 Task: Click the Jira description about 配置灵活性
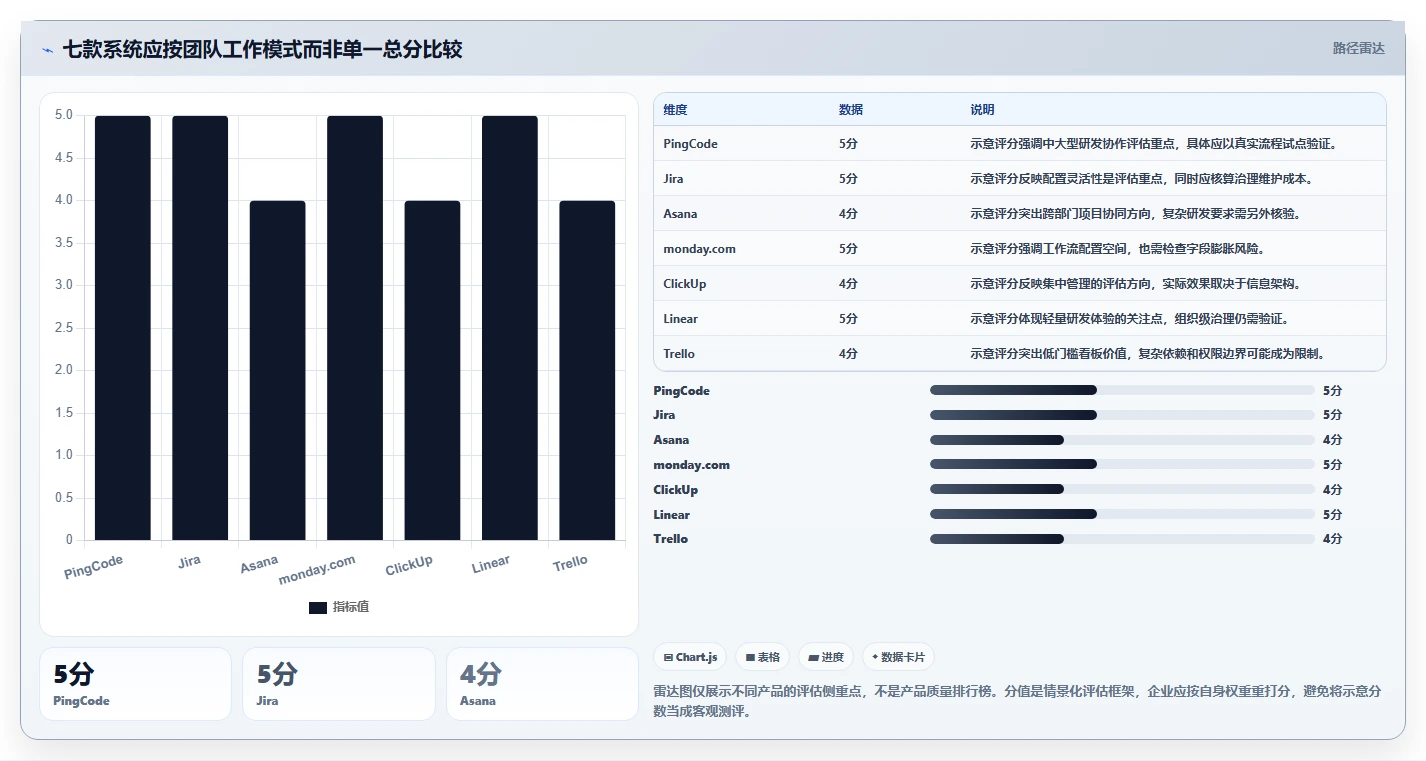click(1141, 179)
